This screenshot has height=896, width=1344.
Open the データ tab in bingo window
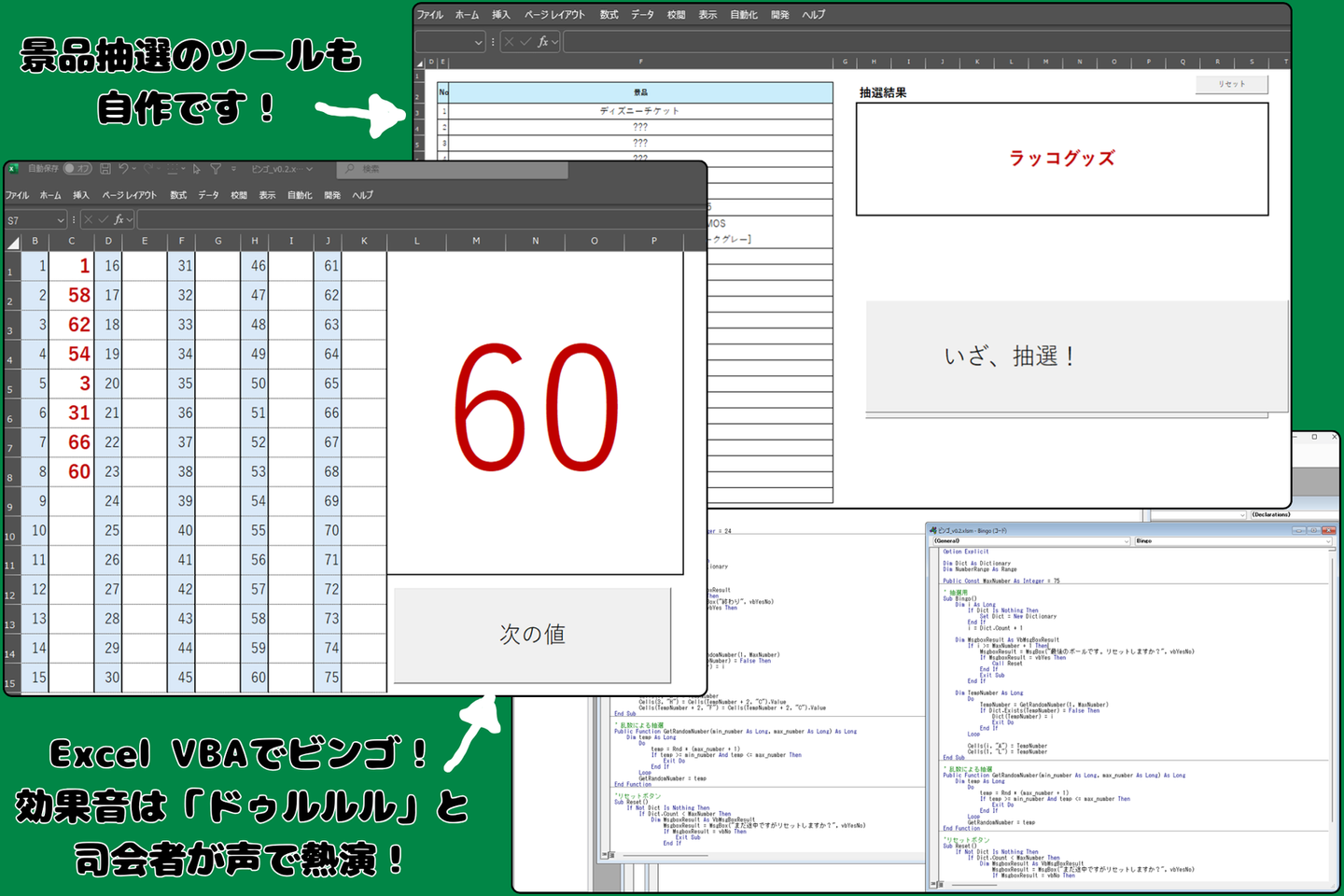pos(209,195)
